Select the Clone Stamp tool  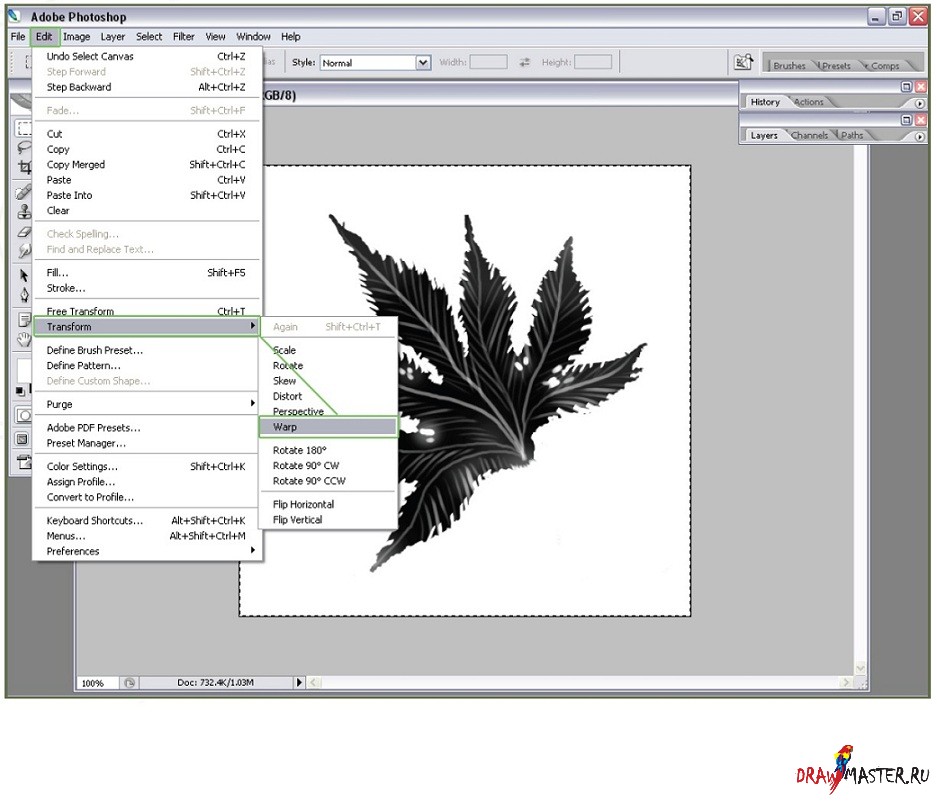coord(23,212)
